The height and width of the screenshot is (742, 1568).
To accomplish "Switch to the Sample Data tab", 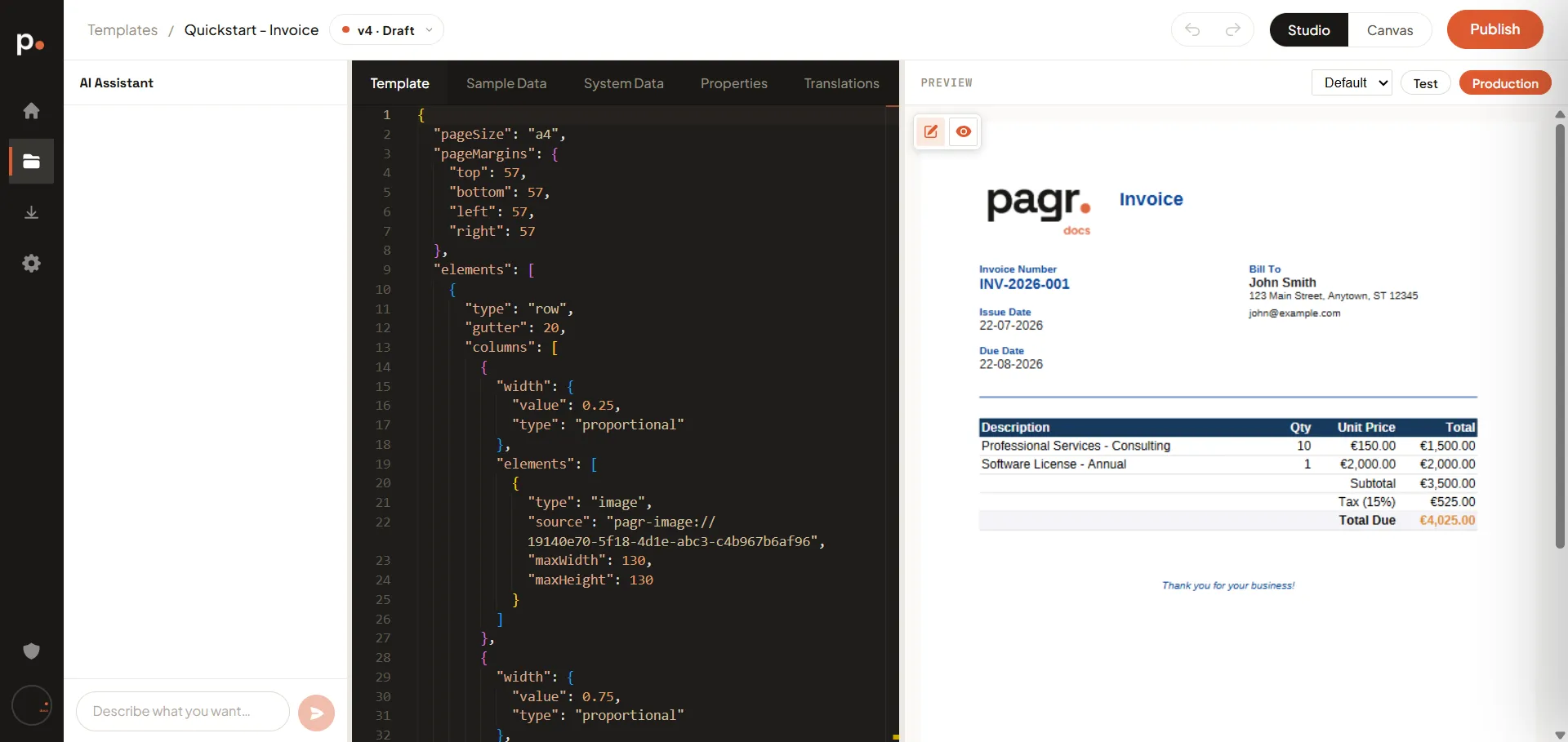I will 506,83.
